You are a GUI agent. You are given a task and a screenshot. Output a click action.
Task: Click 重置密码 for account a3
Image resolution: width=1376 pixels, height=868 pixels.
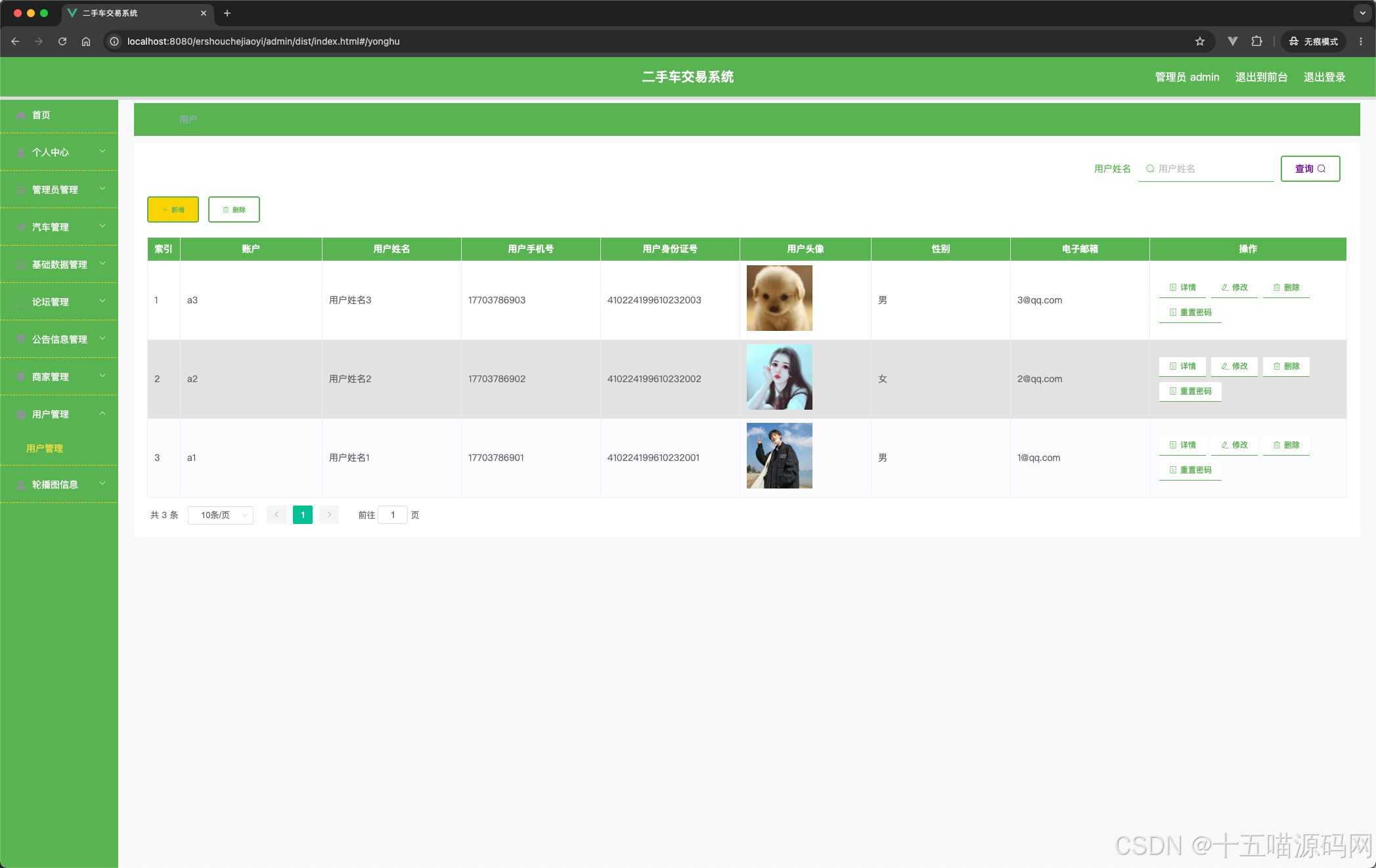[x=1190, y=313]
